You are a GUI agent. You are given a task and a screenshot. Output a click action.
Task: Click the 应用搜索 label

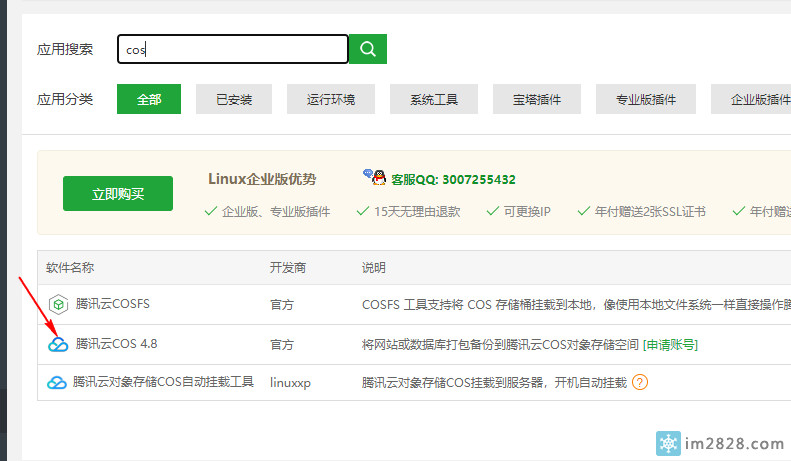(65, 49)
